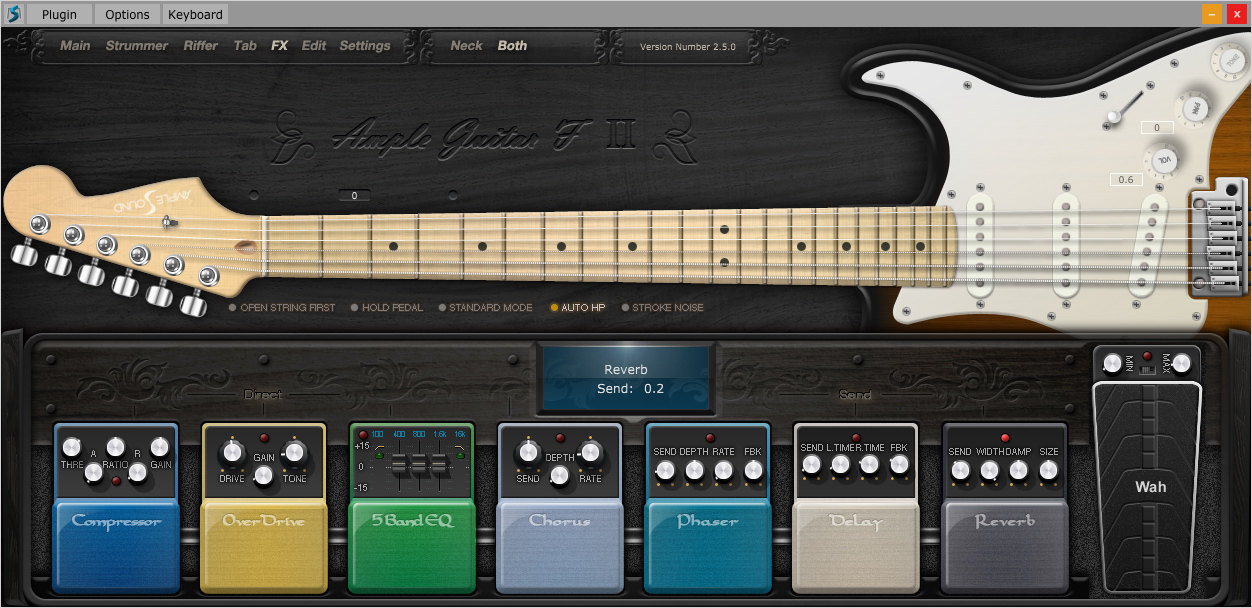The image size is (1252, 608).
Task: Click the Delay FBK knob
Action: click(899, 465)
